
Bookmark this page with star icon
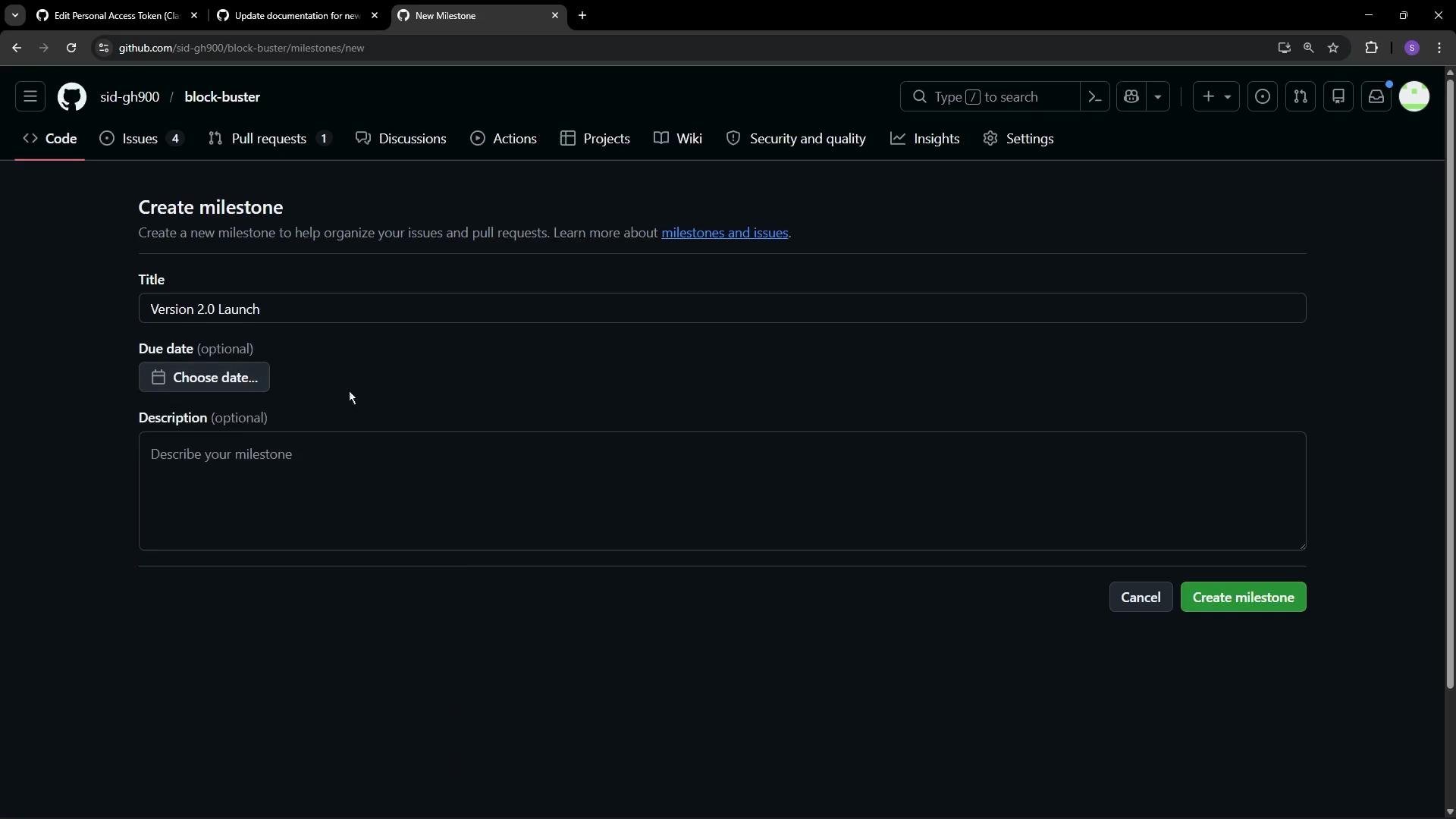pyautogui.click(x=1333, y=48)
